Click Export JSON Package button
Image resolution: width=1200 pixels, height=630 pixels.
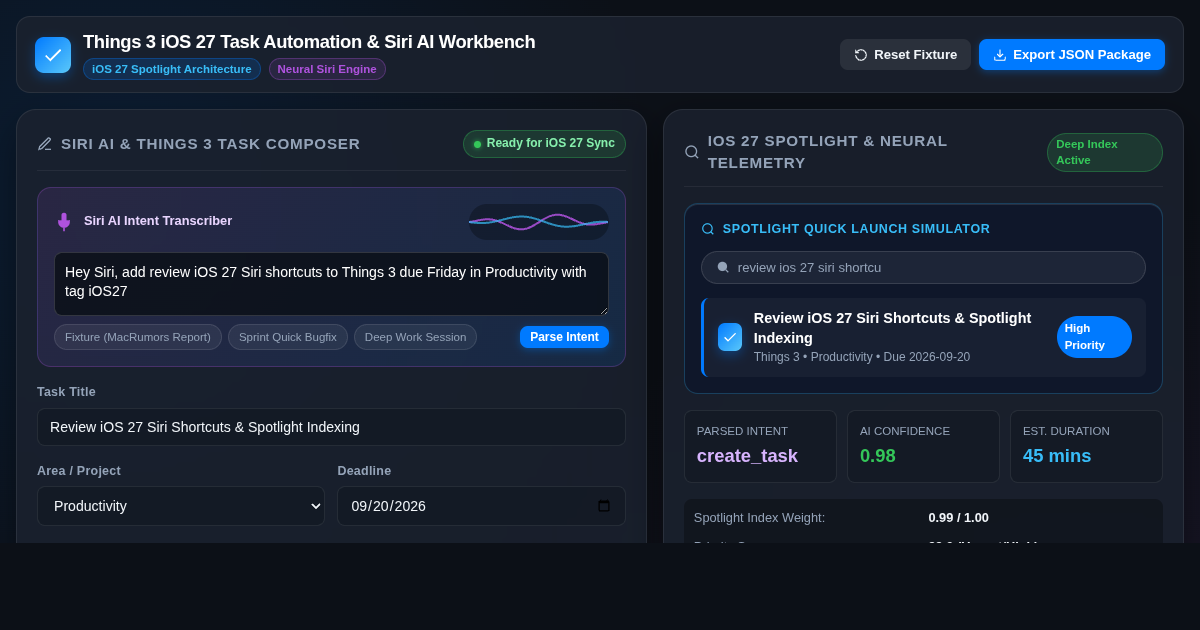tap(1072, 55)
